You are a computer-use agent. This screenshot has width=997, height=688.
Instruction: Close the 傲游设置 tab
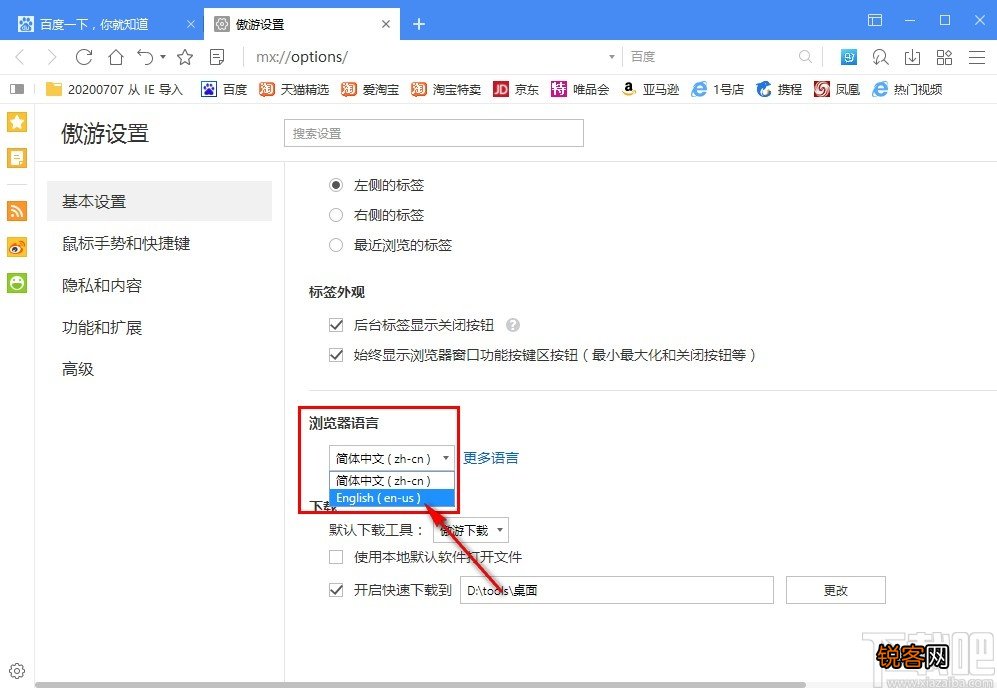click(386, 24)
